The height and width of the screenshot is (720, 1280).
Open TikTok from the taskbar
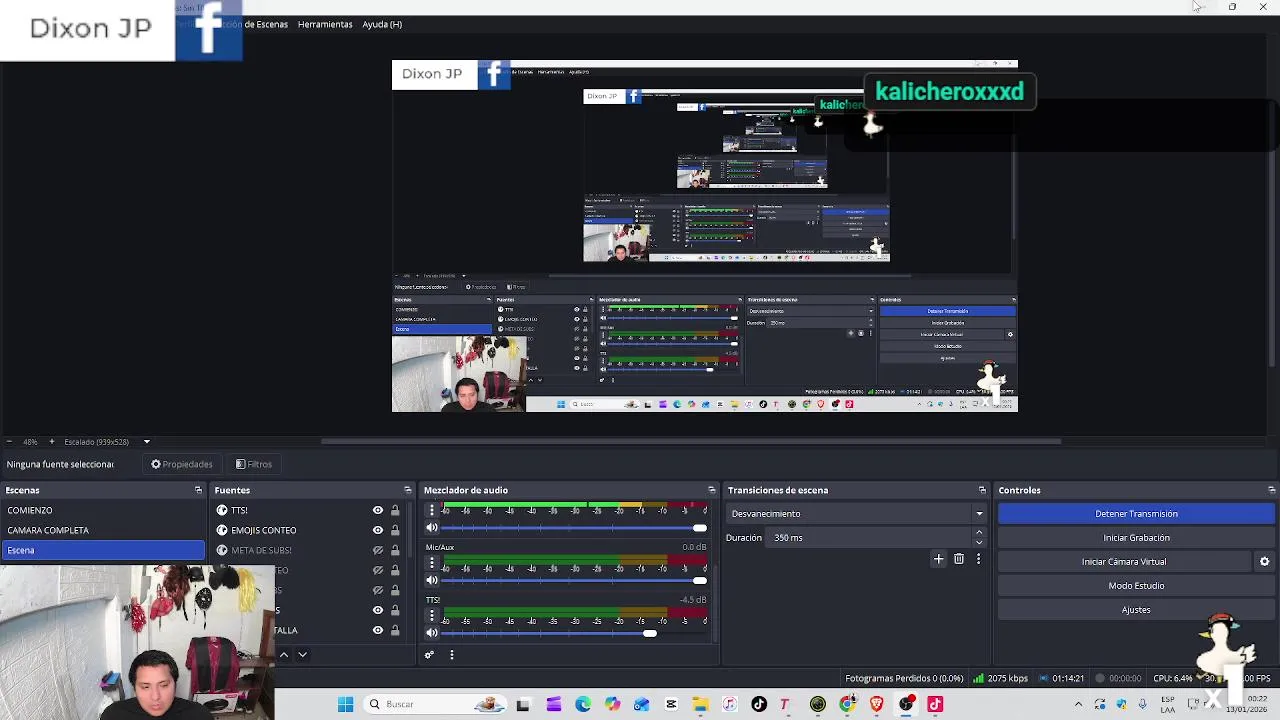pyautogui.click(x=759, y=704)
